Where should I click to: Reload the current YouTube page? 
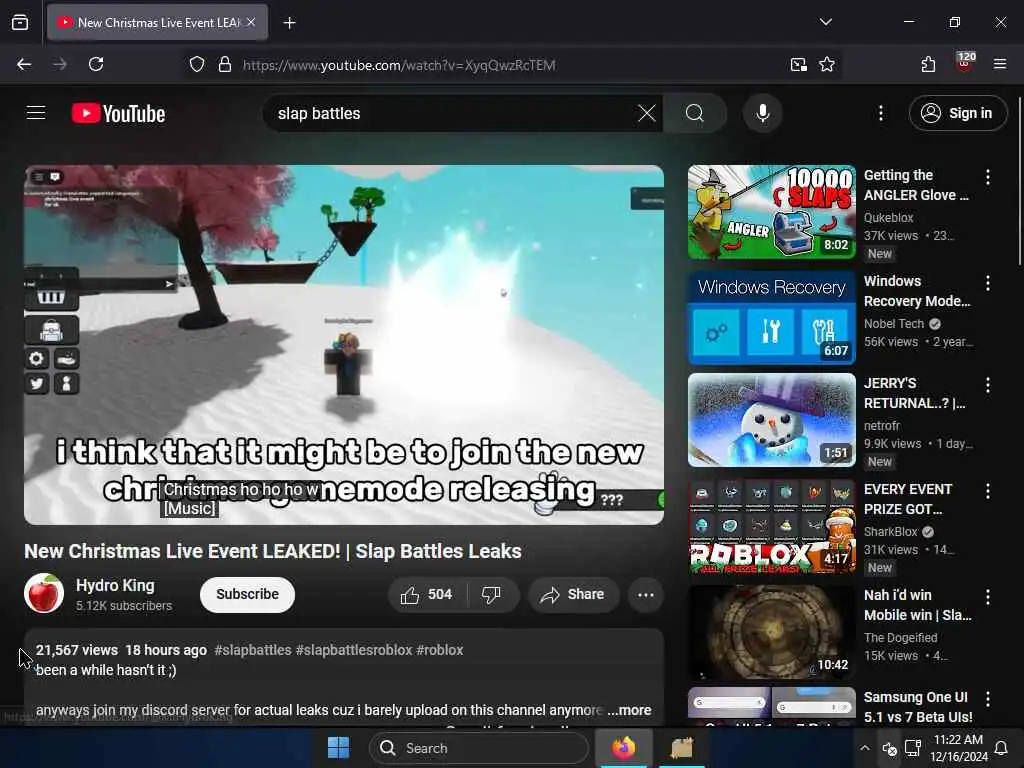coord(96,65)
